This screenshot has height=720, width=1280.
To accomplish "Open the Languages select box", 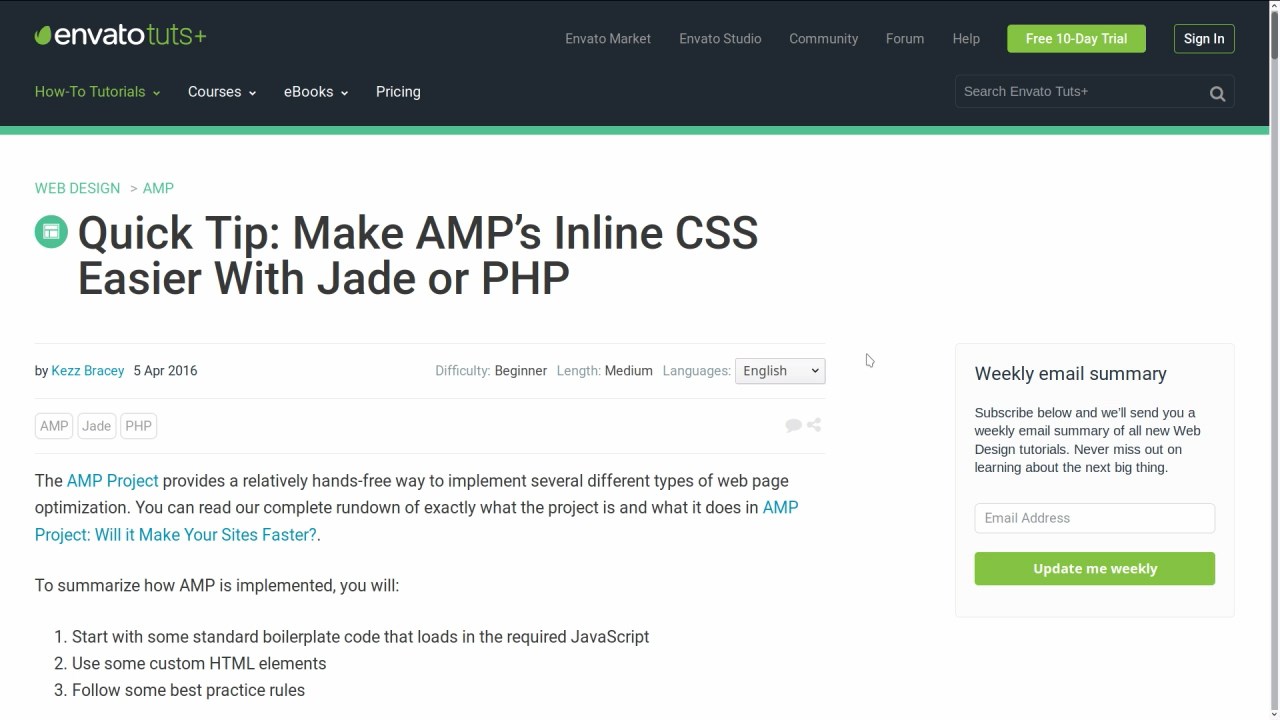I will (779, 371).
